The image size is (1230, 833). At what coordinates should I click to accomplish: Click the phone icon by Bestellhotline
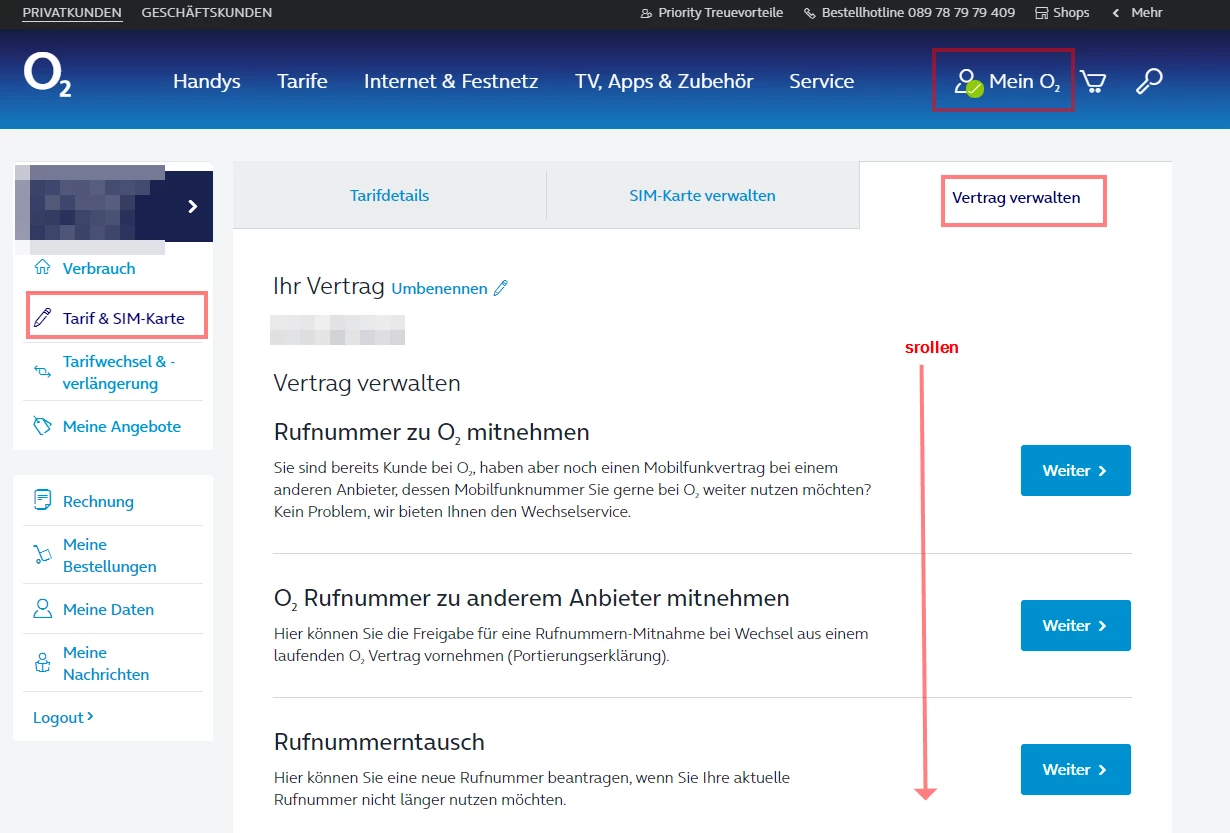point(810,13)
